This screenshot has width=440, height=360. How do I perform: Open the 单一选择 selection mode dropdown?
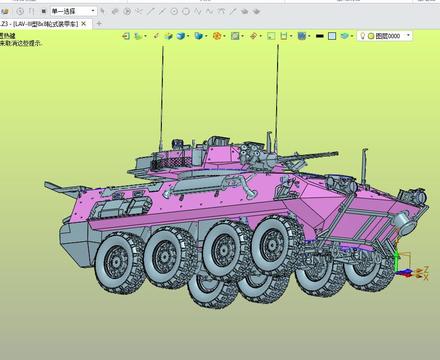[x=74, y=11]
